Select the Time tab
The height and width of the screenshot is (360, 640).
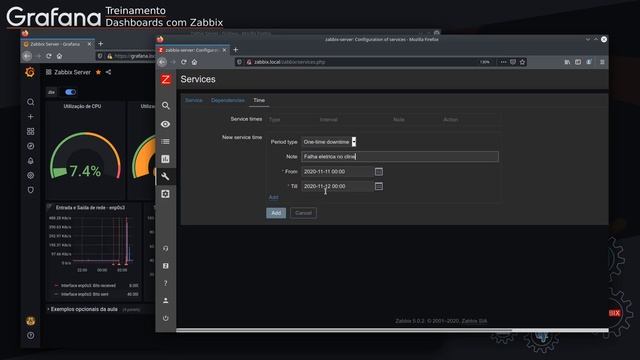pos(259,100)
